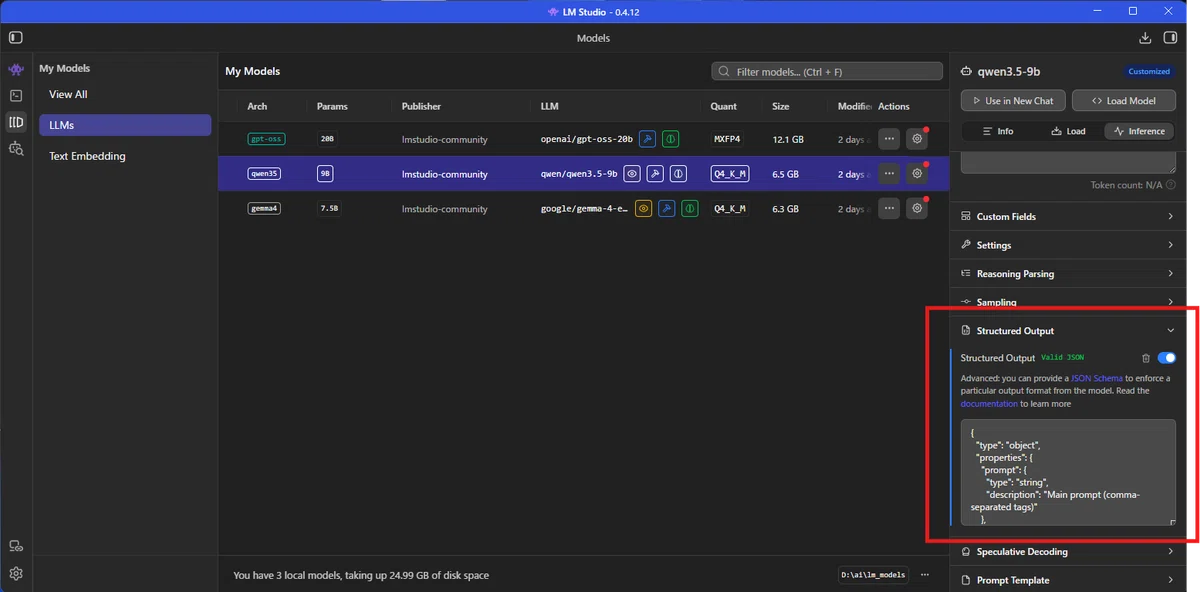Select the google/gemma-4 model name
The width and height of the screenshot is (1200, 592).
(x=584, y=209)
